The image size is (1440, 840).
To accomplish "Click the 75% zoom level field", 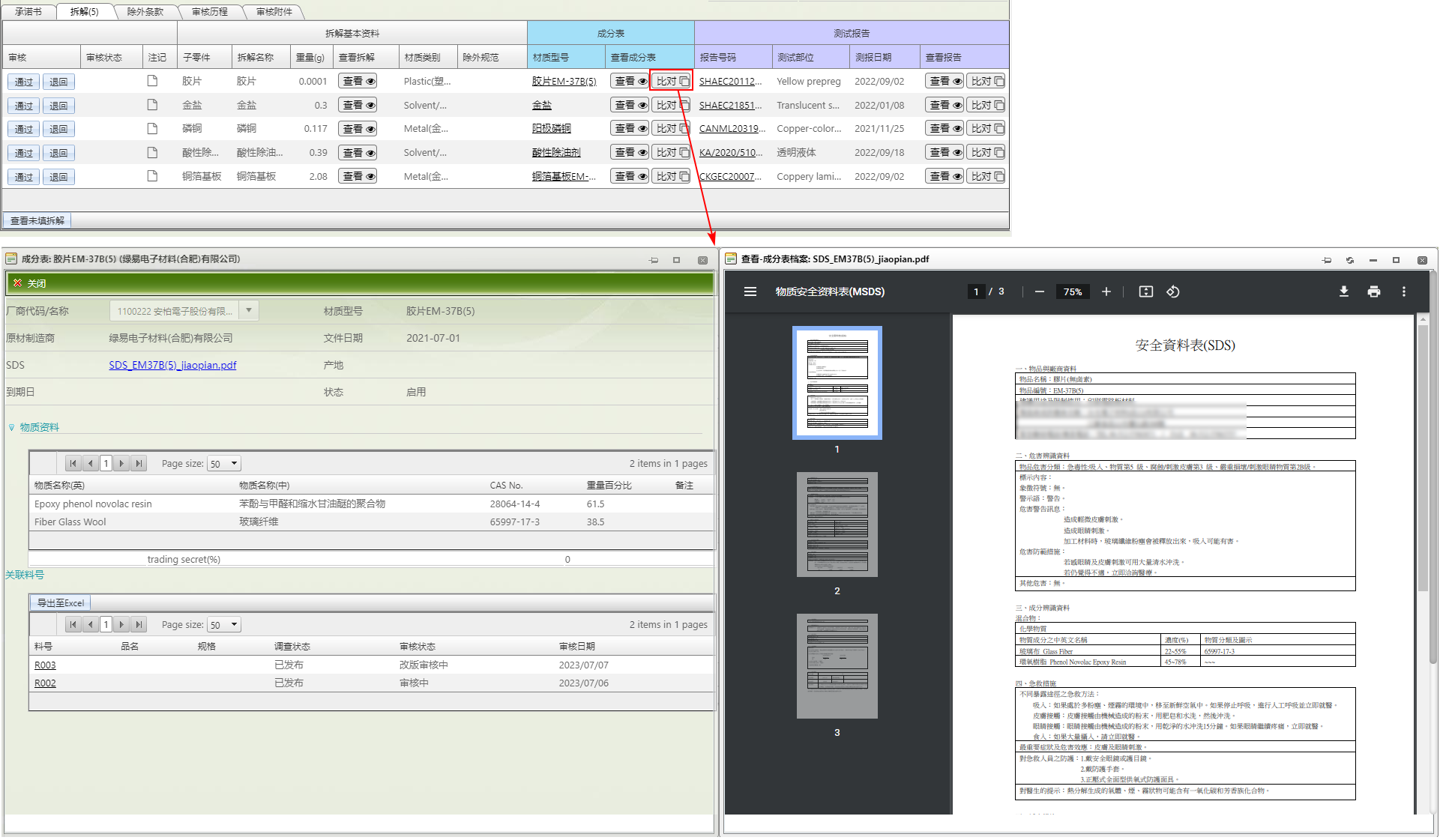I will point(1073,291).
